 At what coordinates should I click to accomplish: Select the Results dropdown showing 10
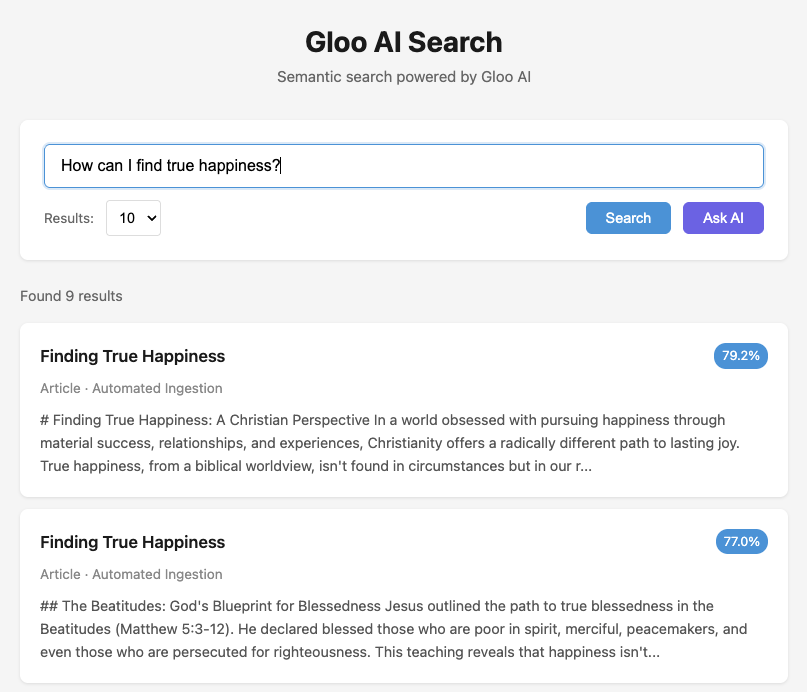pyautogui.click(x=133, y=218)
